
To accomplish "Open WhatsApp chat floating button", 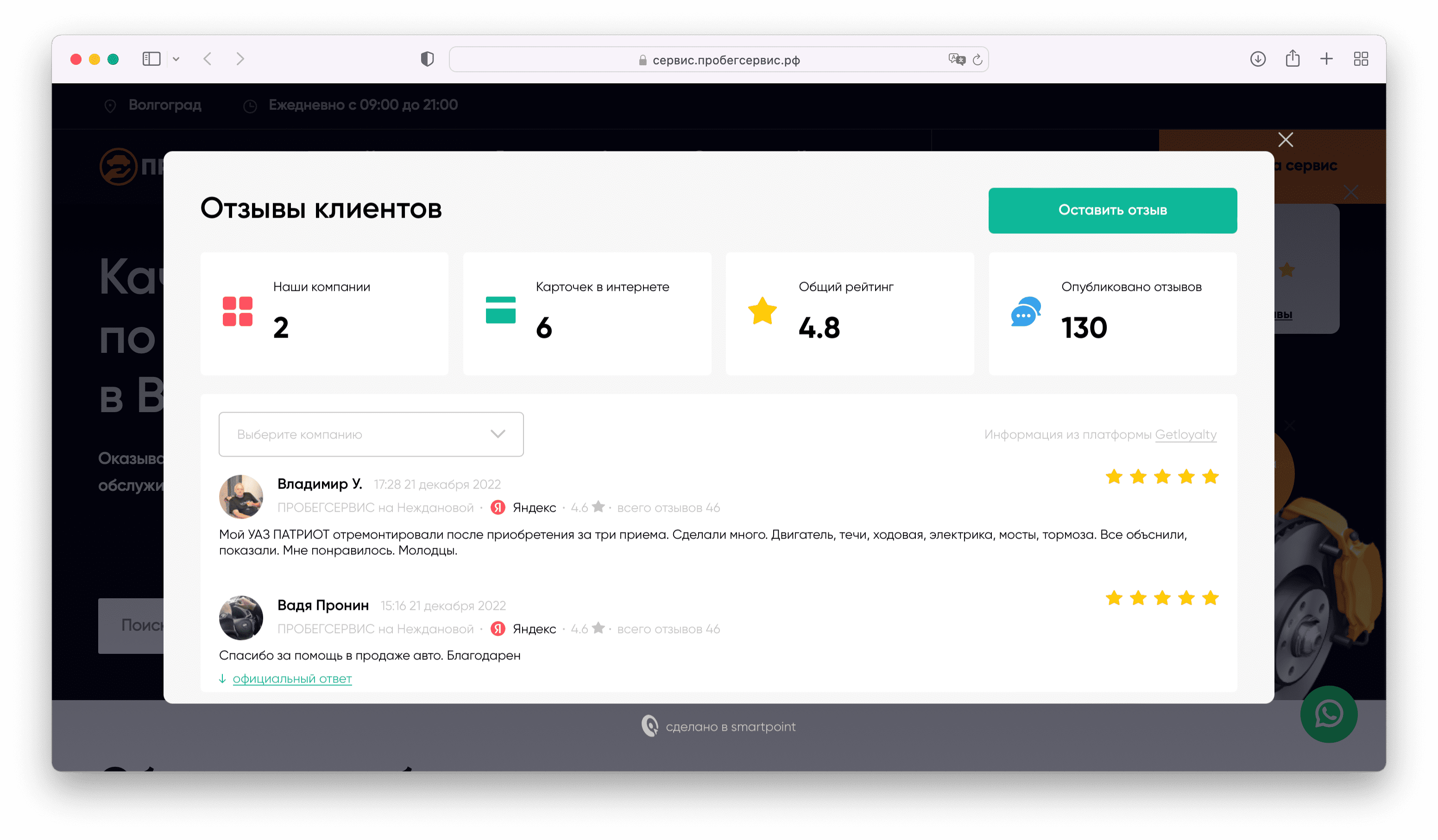I will 1329,714.
